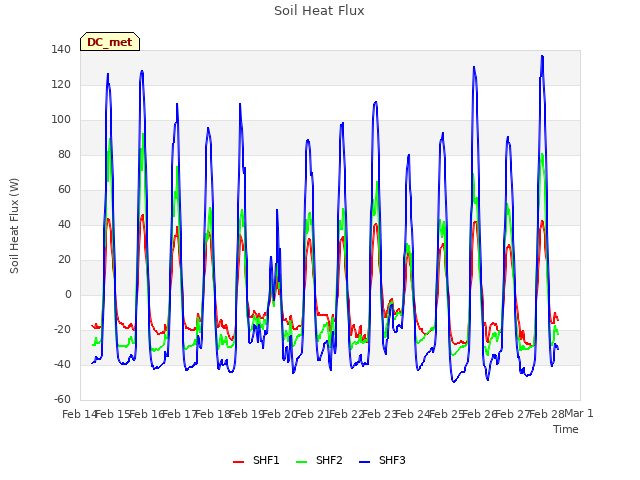Click the 140 y-axis tick label
640x480 pixels.
pos(61,50)
